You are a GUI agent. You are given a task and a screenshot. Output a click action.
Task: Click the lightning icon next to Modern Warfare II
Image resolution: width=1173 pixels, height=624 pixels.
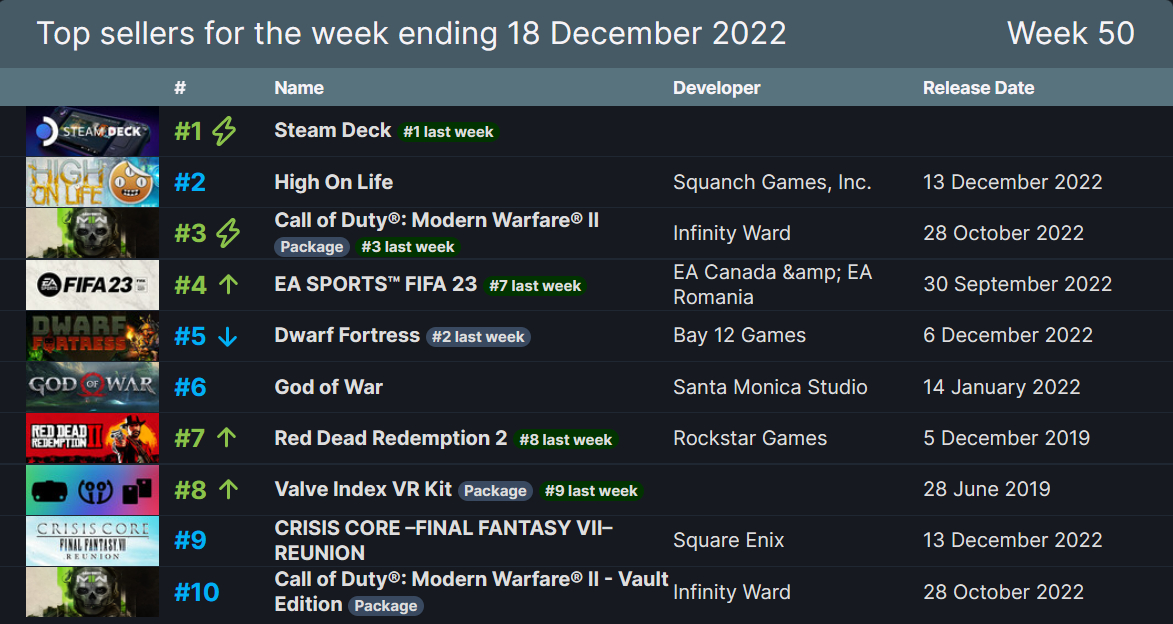tap(230, 232)
